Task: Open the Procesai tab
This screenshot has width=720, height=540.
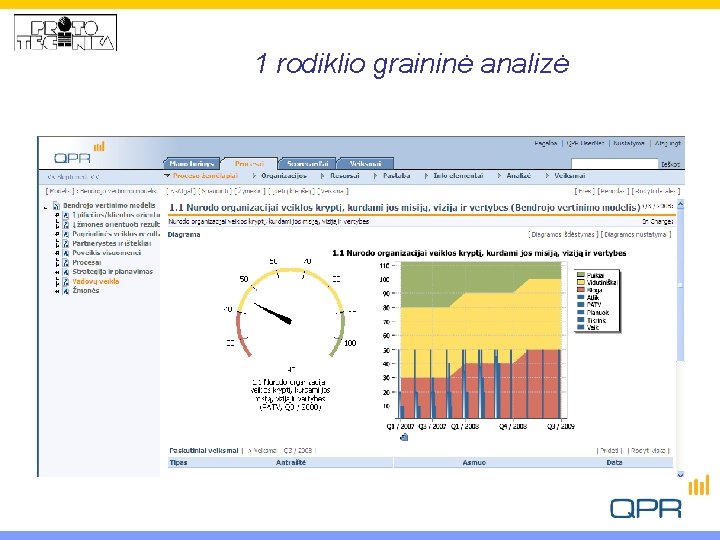Action: (249, 163)
